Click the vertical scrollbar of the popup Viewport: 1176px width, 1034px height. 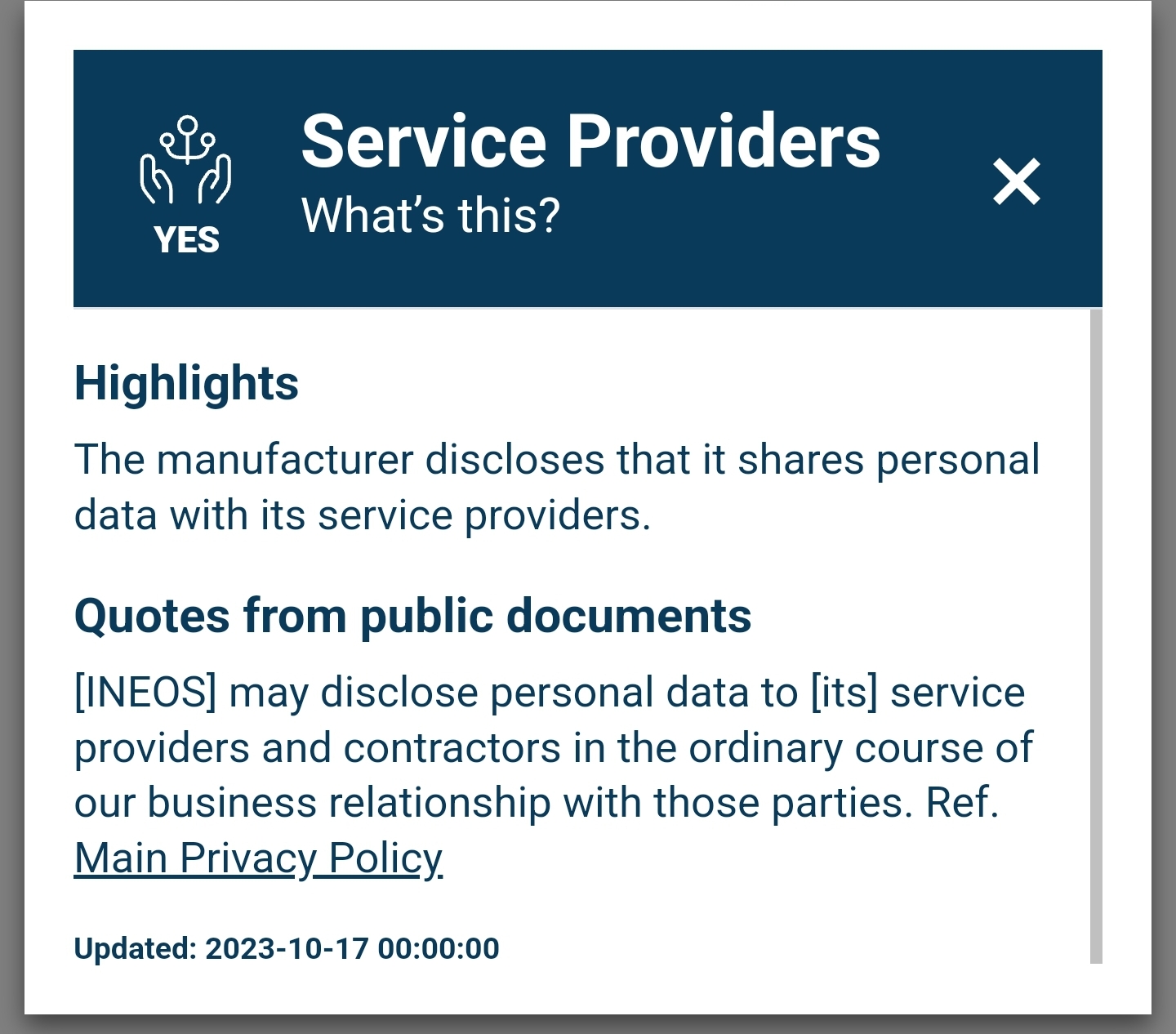pos(1096,636)
